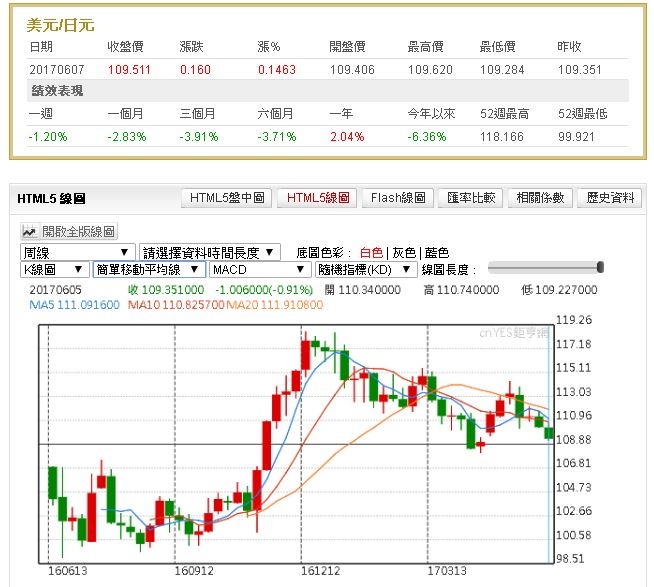Click one-month performance -2.83%
This screenshot has width=654, height=587.
tap(126, 137)
